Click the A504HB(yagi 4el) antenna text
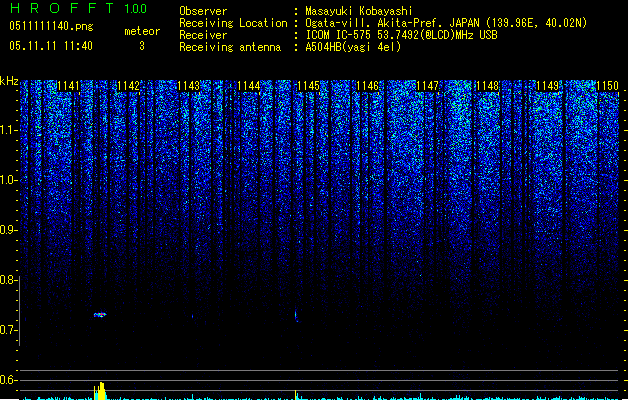Viewport: 629px width, 400px height. 353,47
